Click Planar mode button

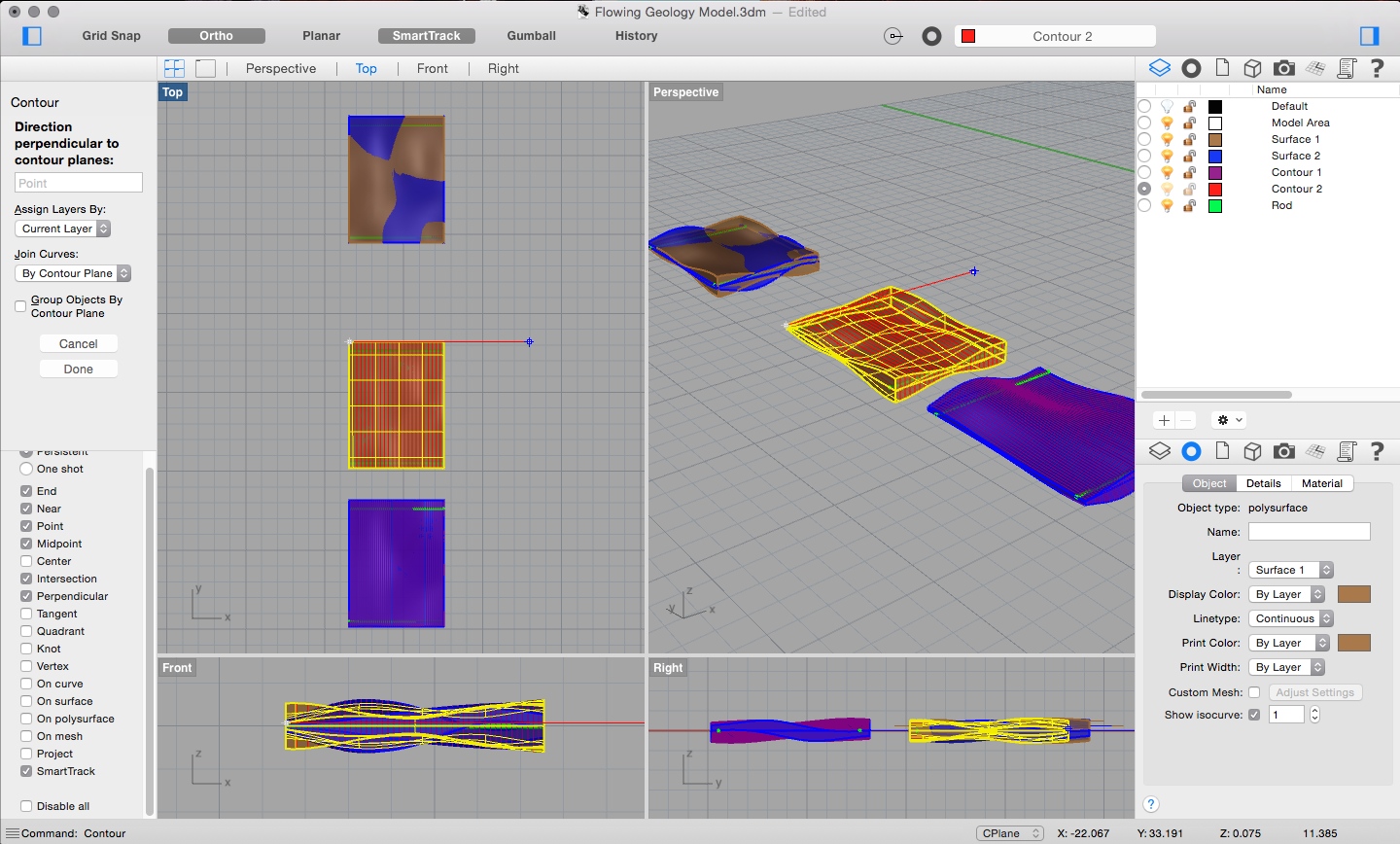tap(322, 36)
